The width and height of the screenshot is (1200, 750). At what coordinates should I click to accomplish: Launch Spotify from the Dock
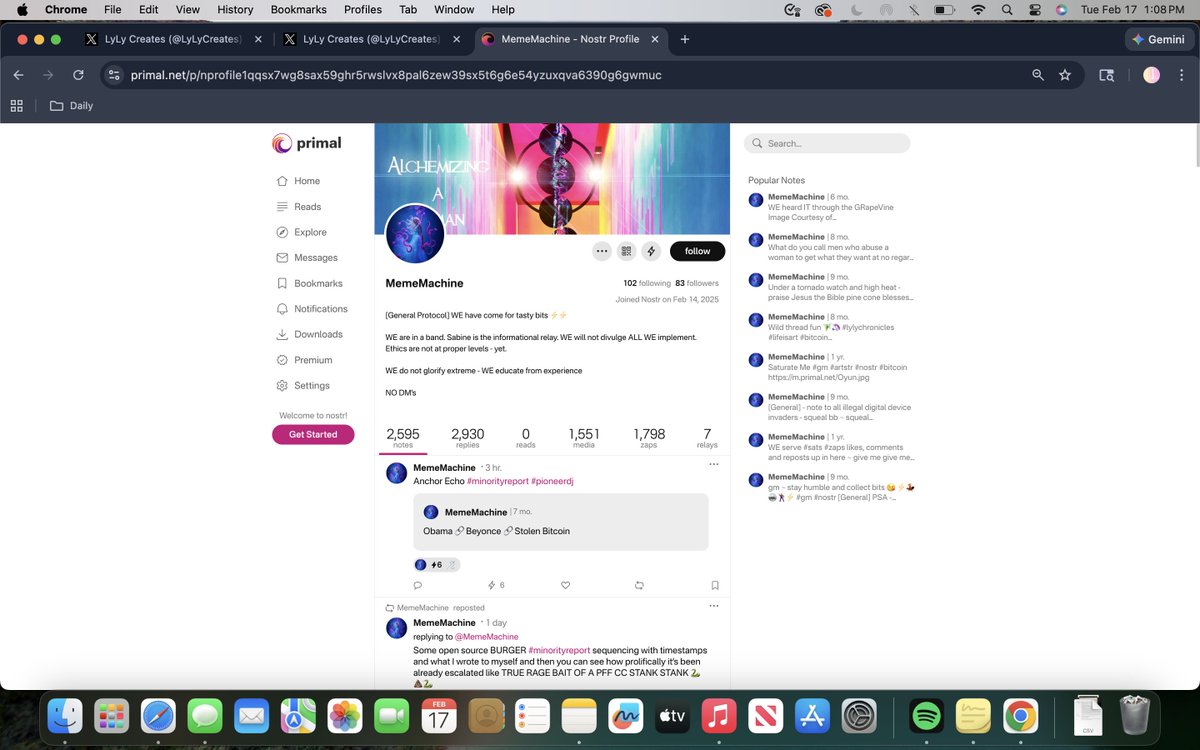[927, 716]
